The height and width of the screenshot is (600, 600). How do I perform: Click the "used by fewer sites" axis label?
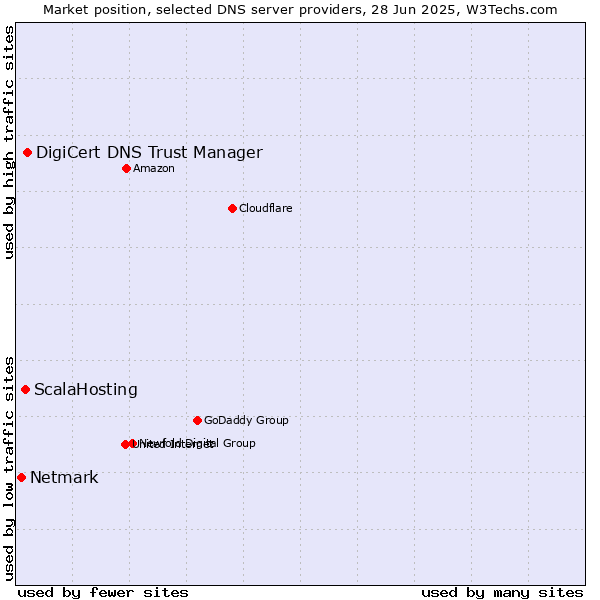pyautogui.click(x=103, y=593)
